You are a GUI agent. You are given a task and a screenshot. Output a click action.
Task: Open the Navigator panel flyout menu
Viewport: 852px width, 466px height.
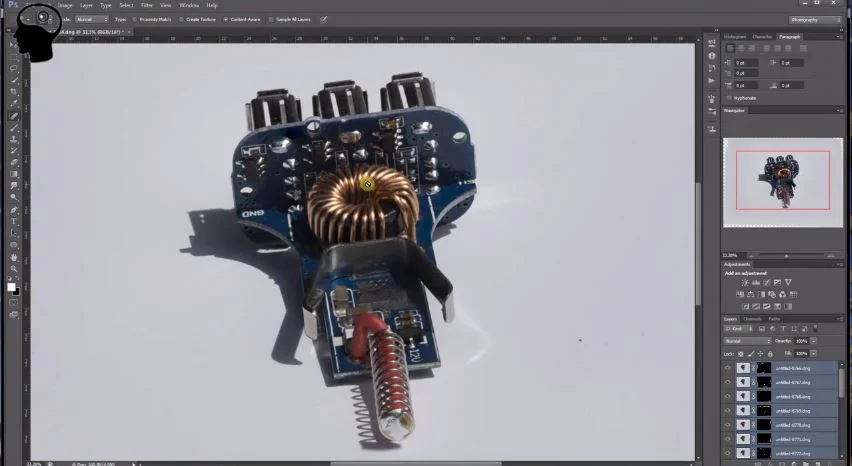[839, 110]
